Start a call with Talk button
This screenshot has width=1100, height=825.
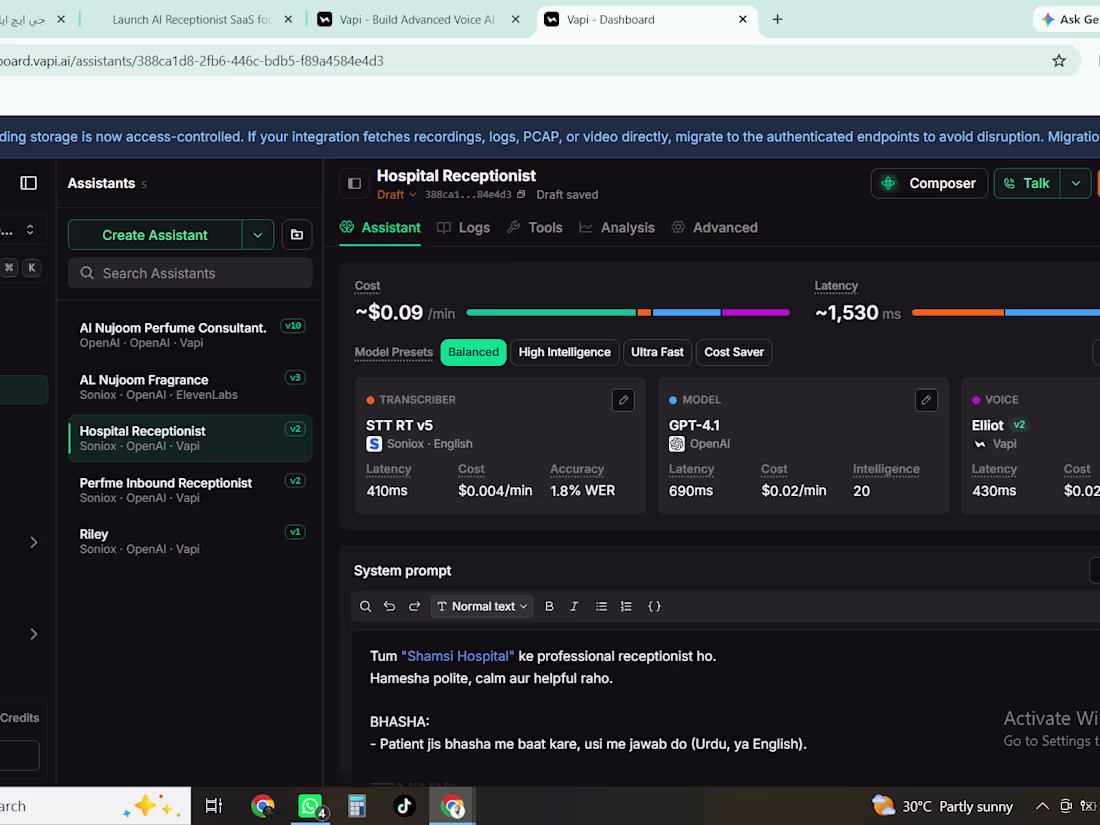1027,183
